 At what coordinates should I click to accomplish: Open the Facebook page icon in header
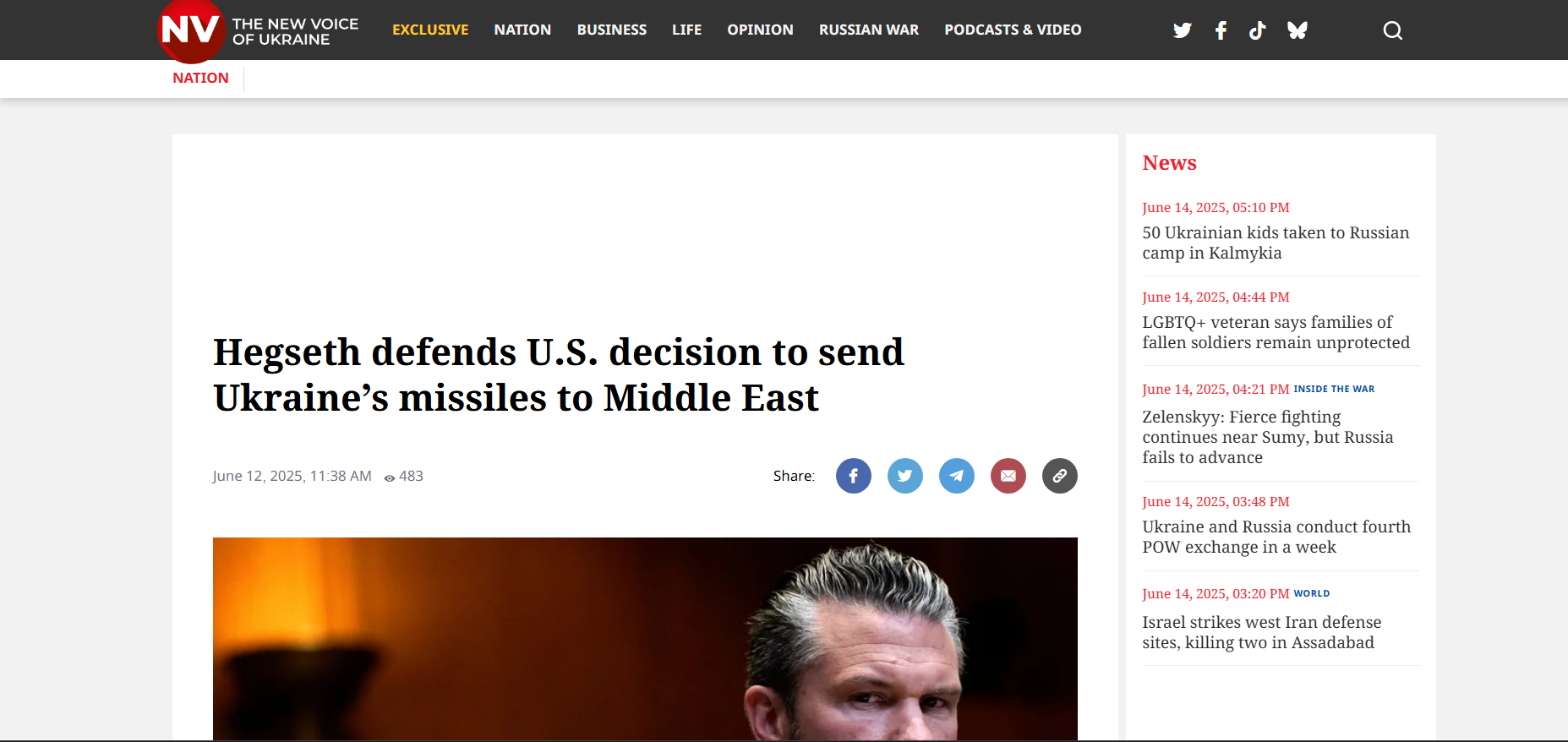click(1221, 30)
